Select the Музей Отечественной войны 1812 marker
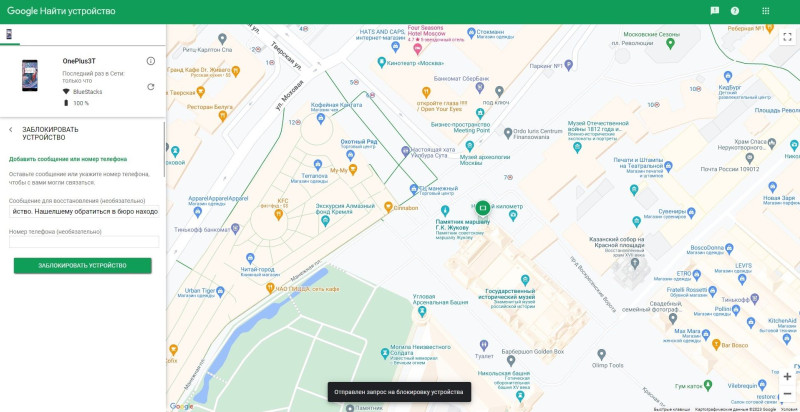The height and width of the screenshot is (412, 800). click(577, 147)
